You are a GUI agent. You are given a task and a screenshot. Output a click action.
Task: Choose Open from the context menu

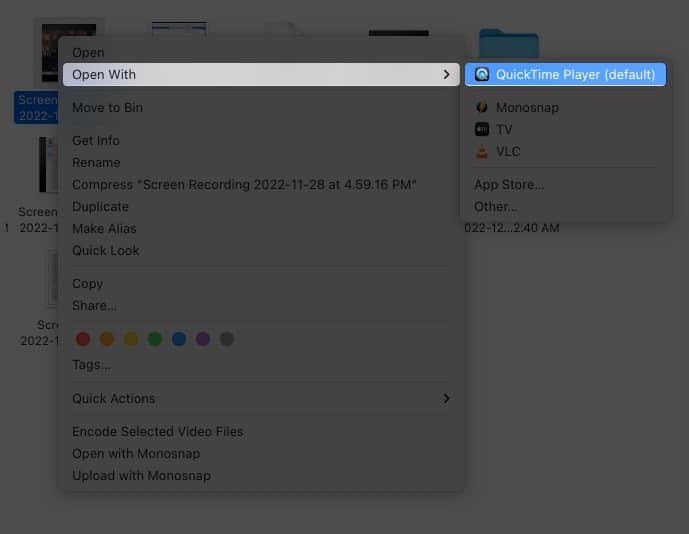point(261,52)
